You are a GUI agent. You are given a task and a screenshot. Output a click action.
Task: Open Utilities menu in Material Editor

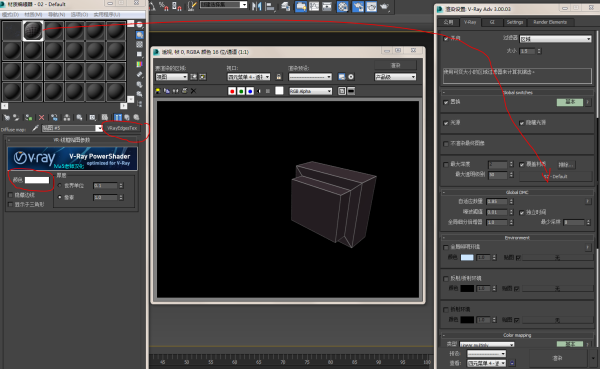tap(107, 15)
